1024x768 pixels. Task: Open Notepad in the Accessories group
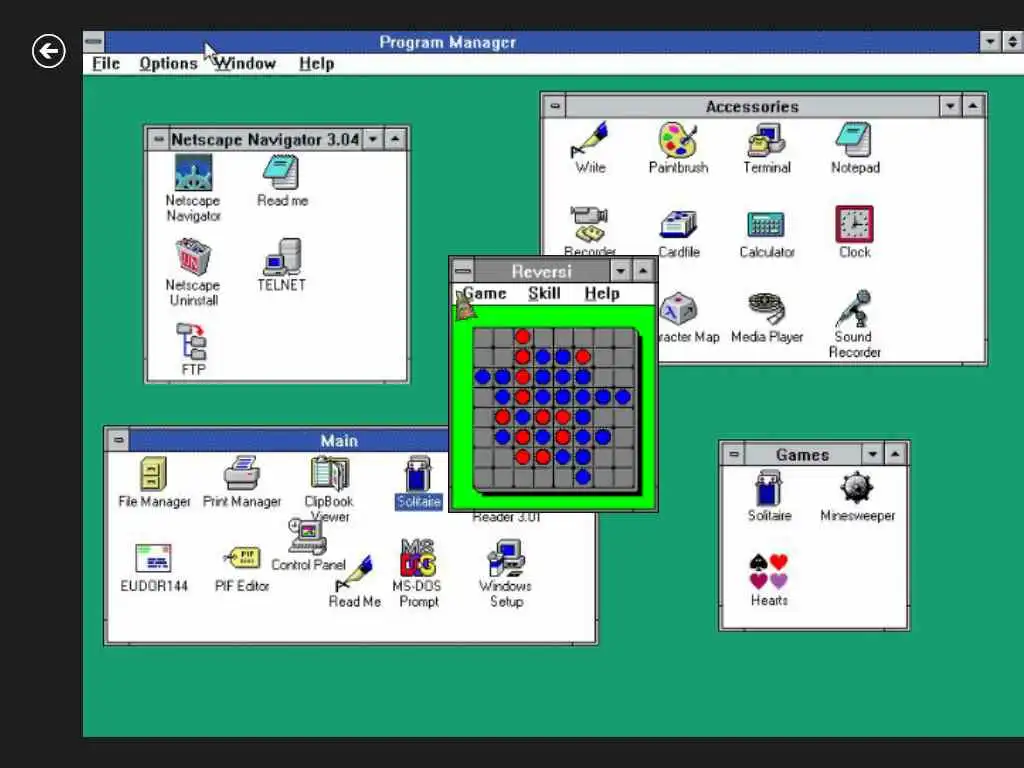(x=854, y=140)
